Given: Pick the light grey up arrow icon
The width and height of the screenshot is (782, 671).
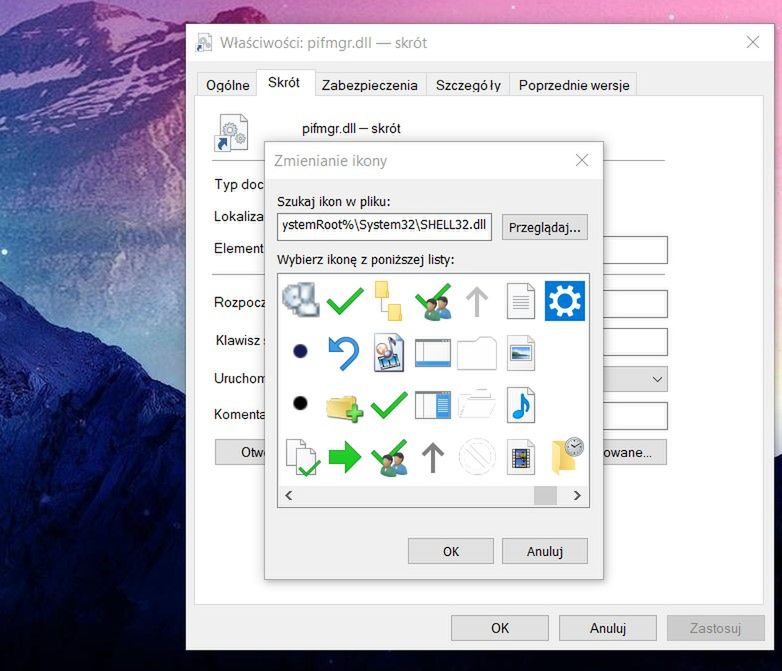Looking at the screenshot, I should 477,301.
